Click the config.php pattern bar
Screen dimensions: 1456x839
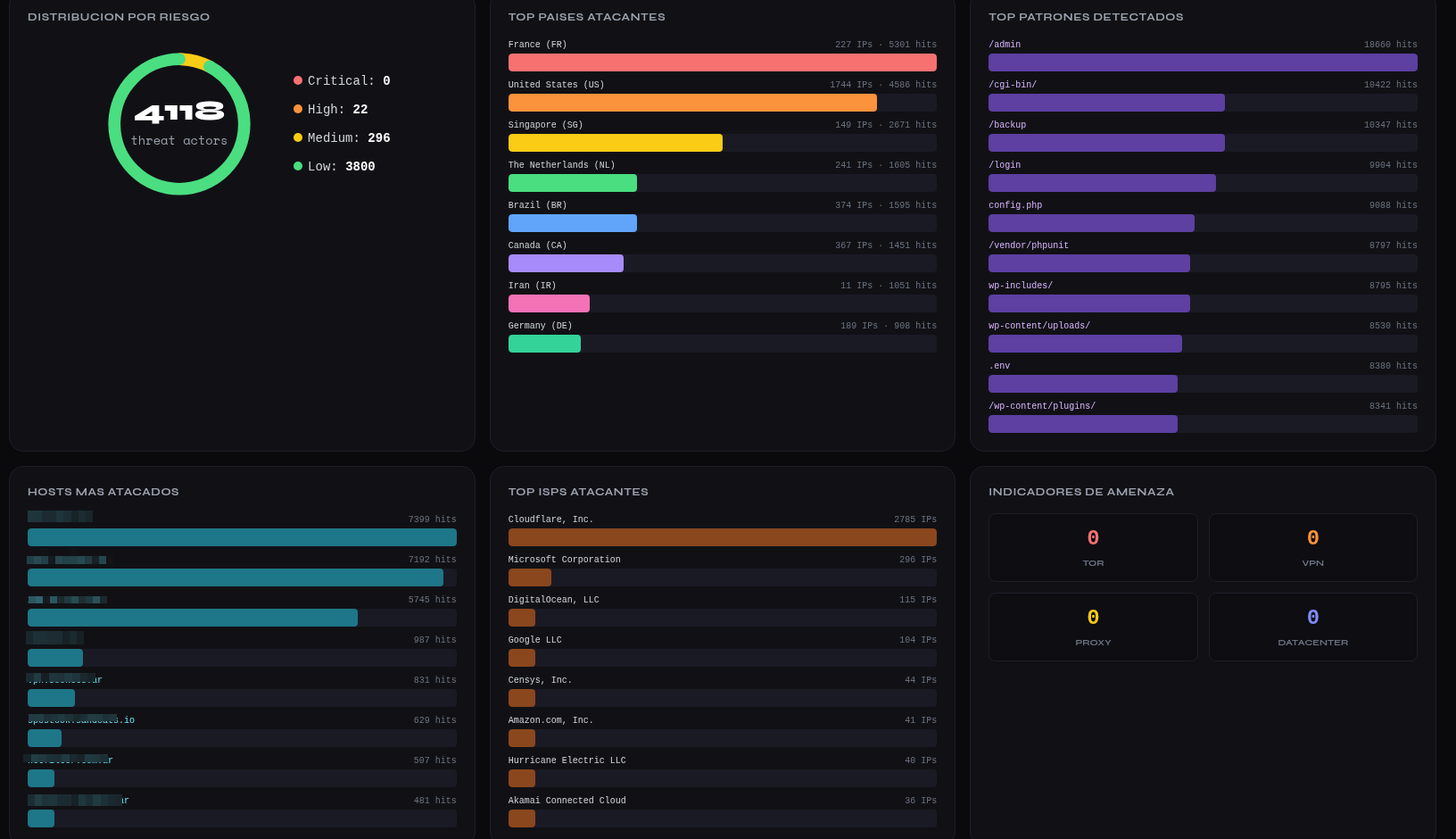[1091, 223]
